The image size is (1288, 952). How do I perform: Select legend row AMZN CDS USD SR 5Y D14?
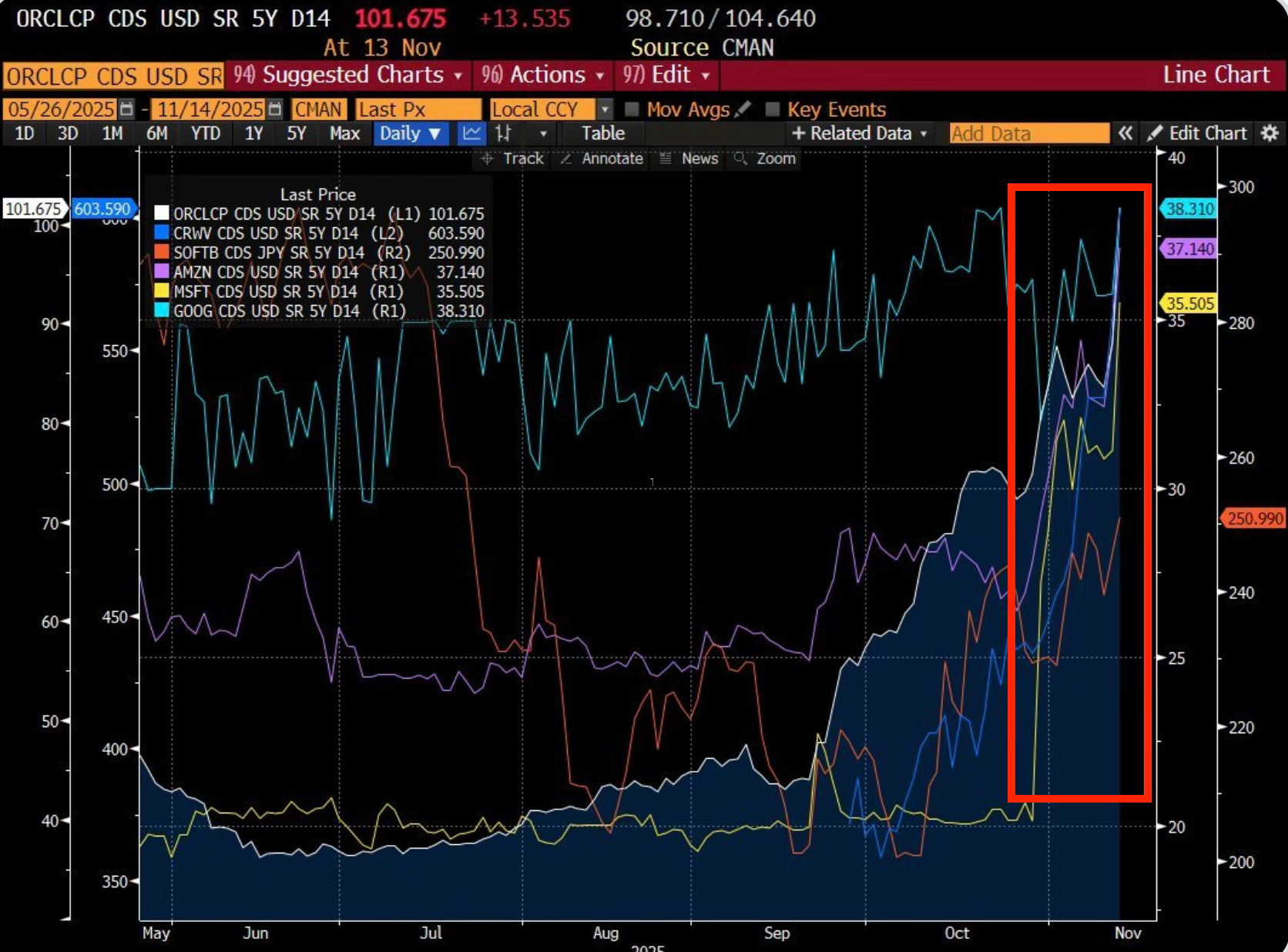[x=319, y=272]
